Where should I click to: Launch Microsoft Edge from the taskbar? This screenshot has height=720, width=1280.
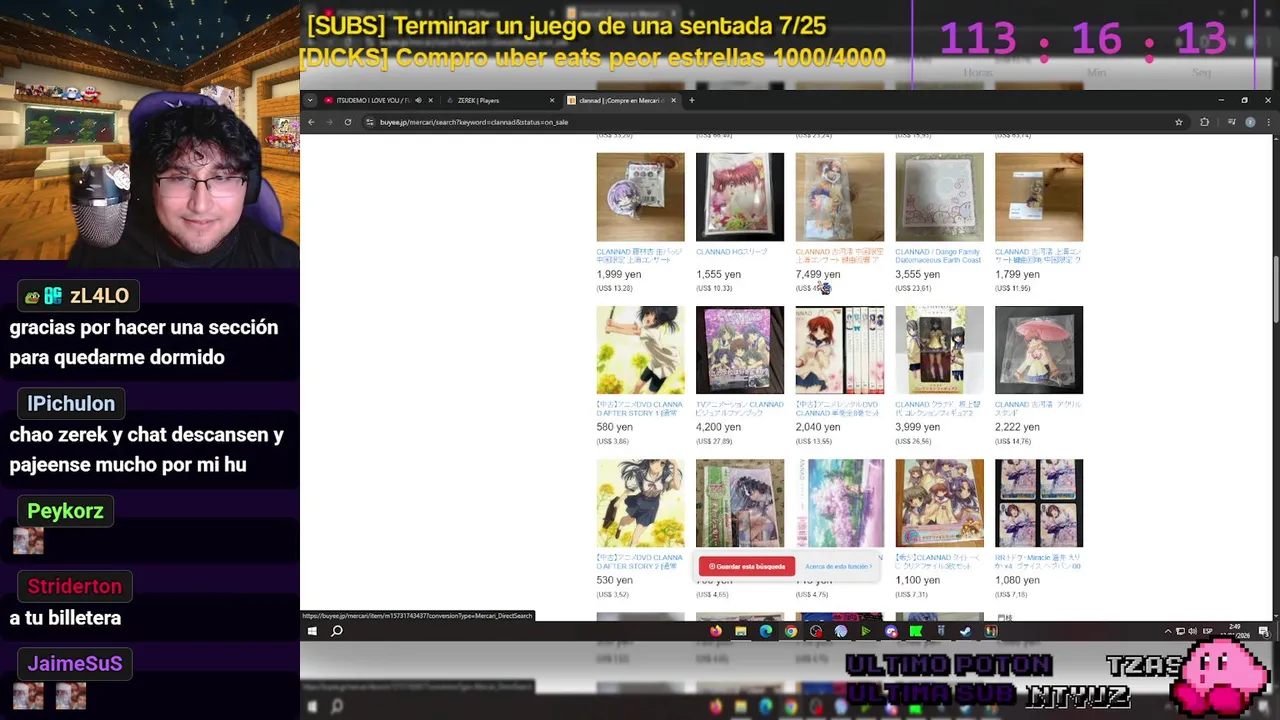766,631
